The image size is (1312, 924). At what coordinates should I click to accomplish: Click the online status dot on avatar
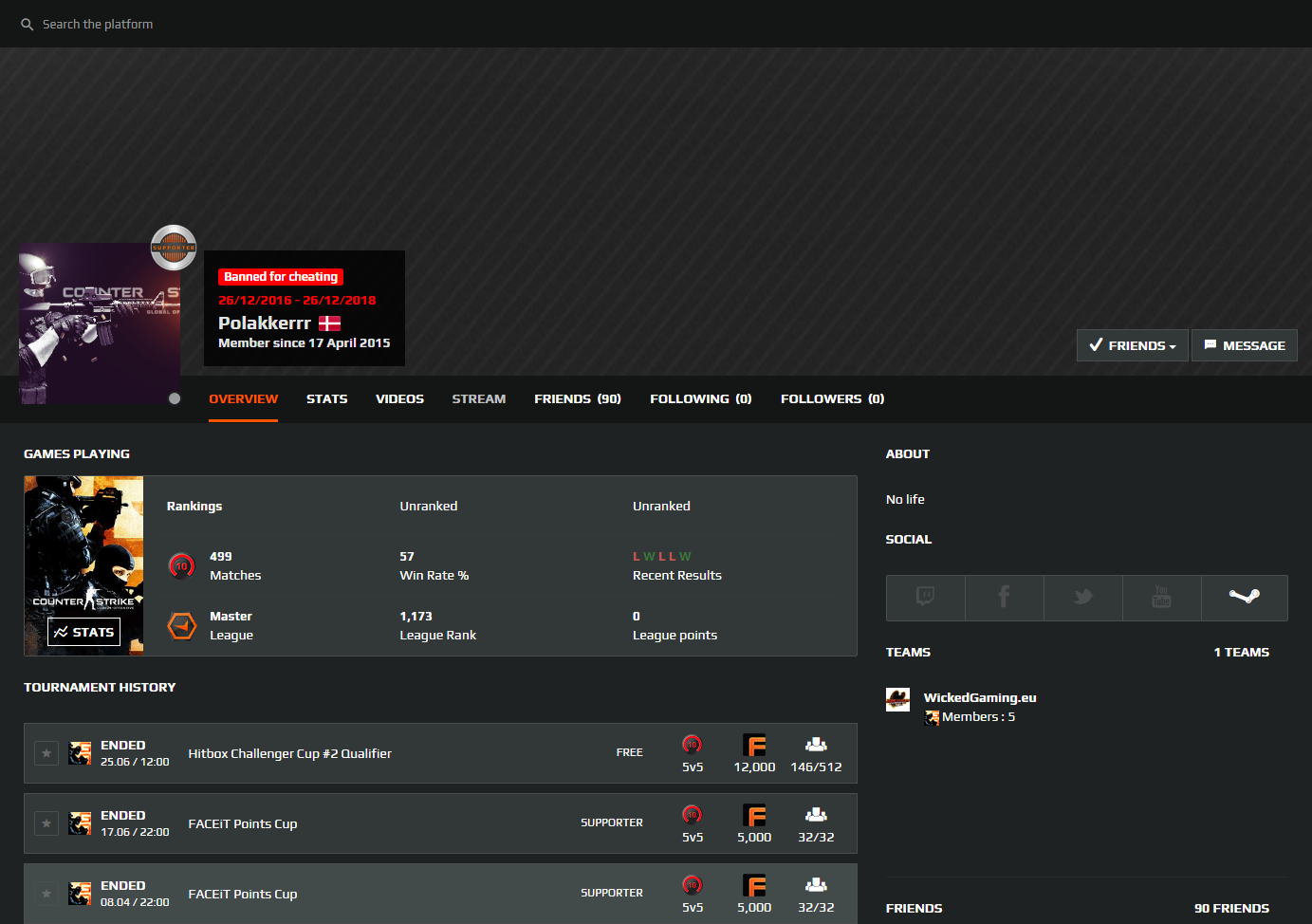(175, 398)
